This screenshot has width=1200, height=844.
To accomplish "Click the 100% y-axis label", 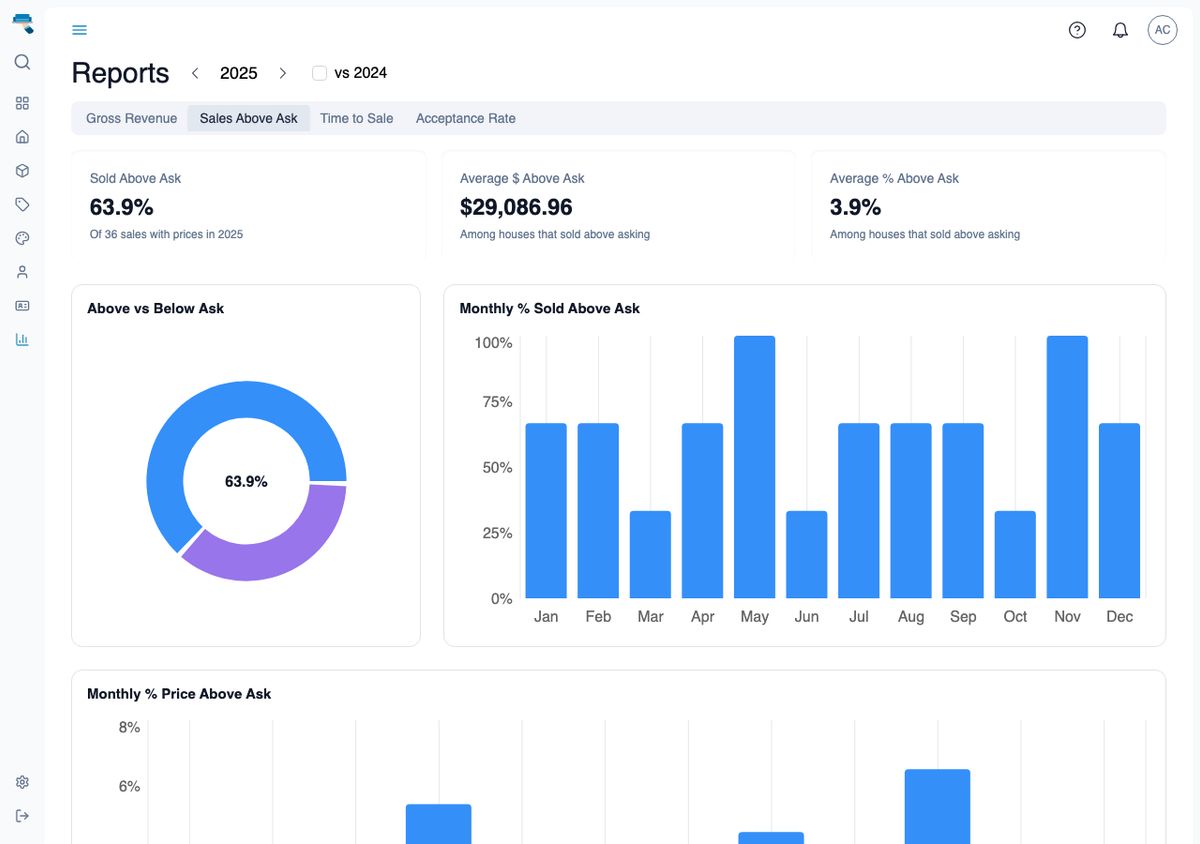I will tap(493, 343).
